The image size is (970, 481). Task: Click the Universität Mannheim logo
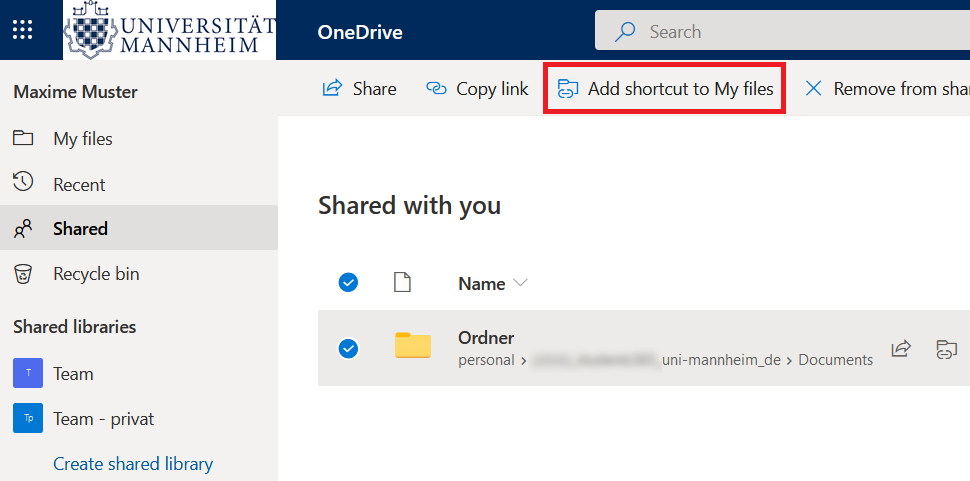[170, 30]
